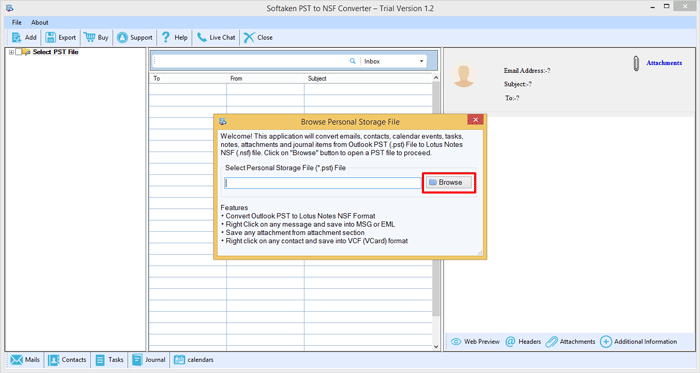Open the Additional Information tab

[638, 342]
